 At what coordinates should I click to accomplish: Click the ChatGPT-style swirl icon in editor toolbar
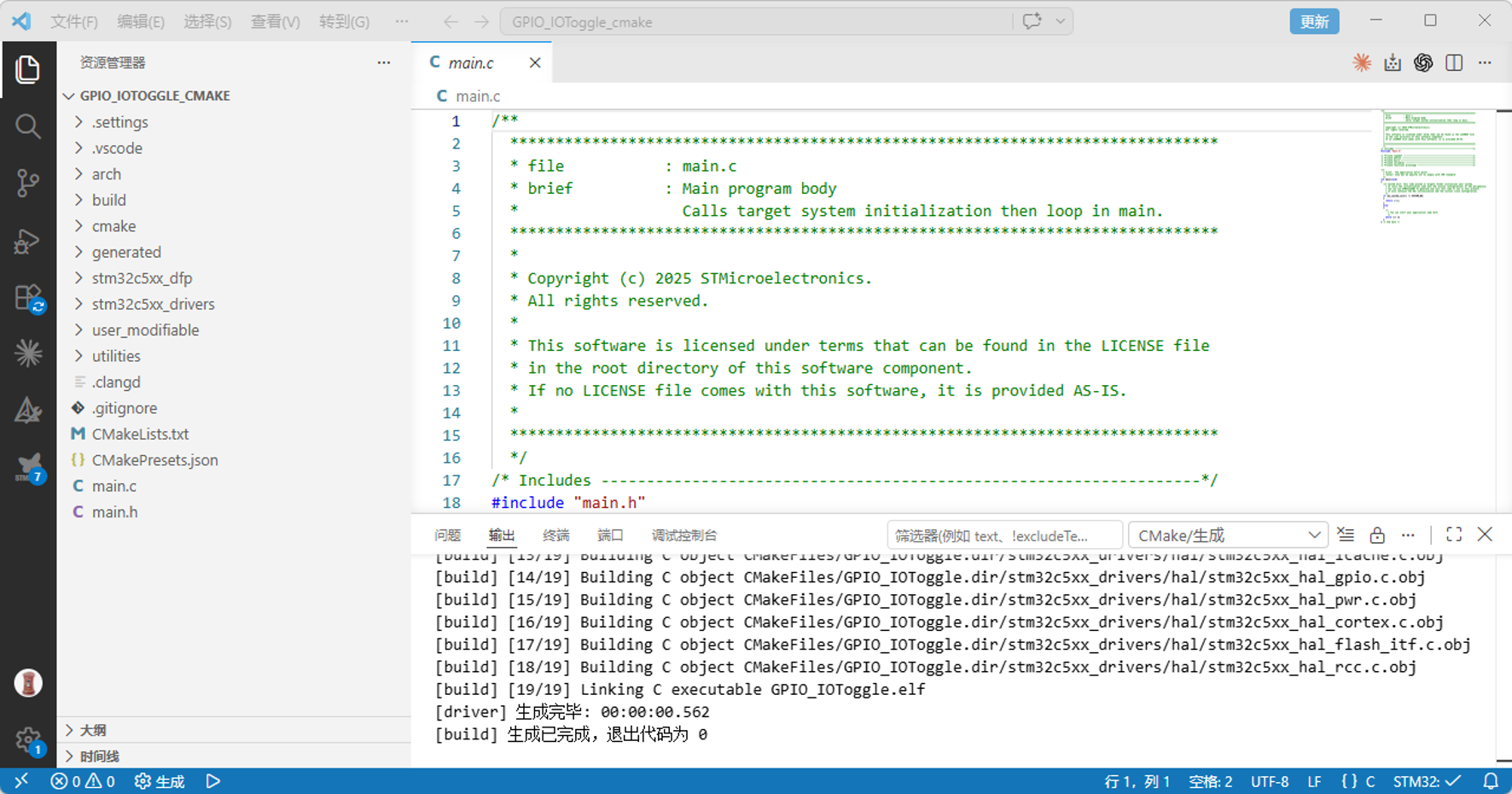(1423, 62)
